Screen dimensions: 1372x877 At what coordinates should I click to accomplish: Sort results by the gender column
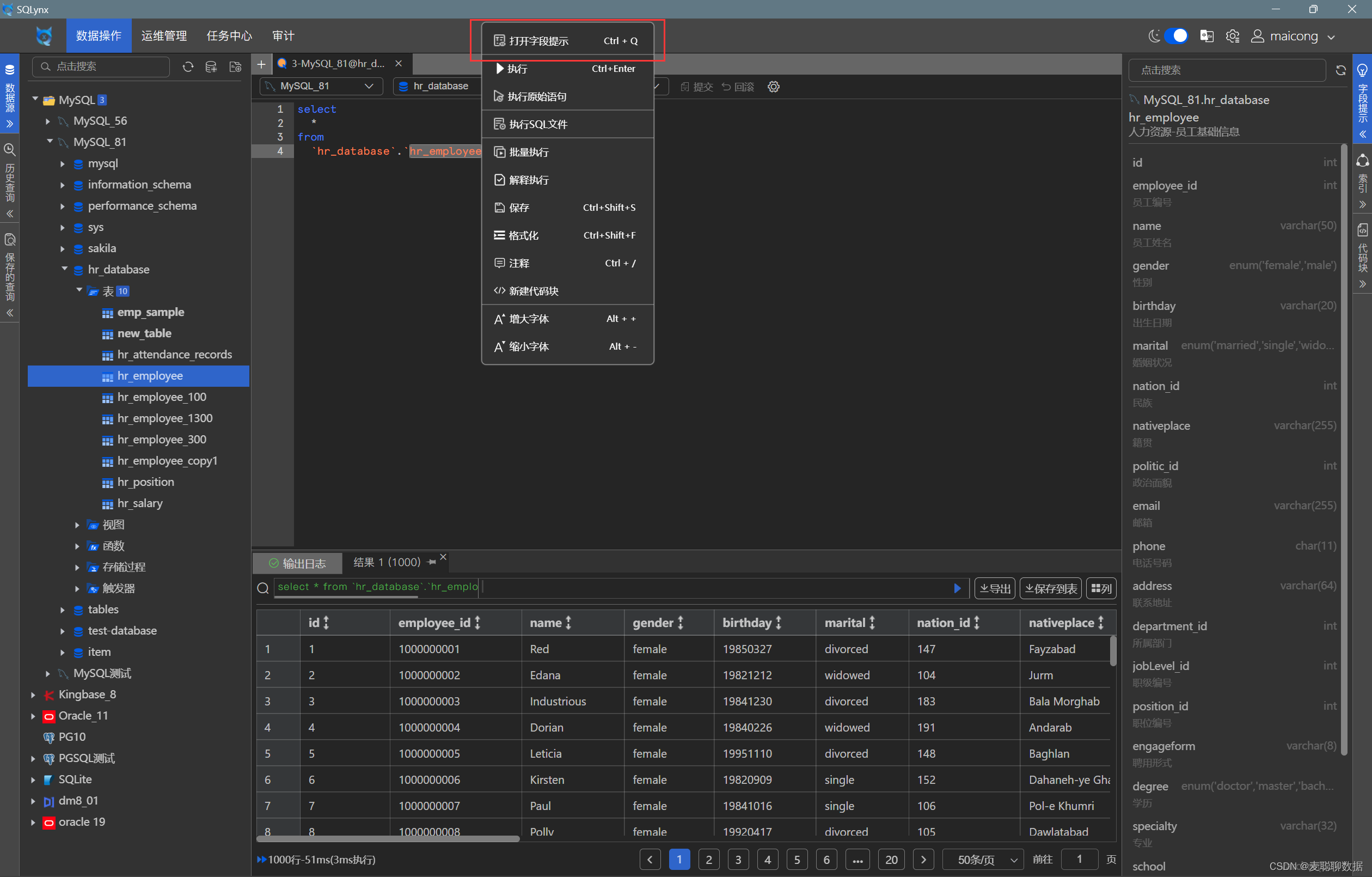click(681, 622)
